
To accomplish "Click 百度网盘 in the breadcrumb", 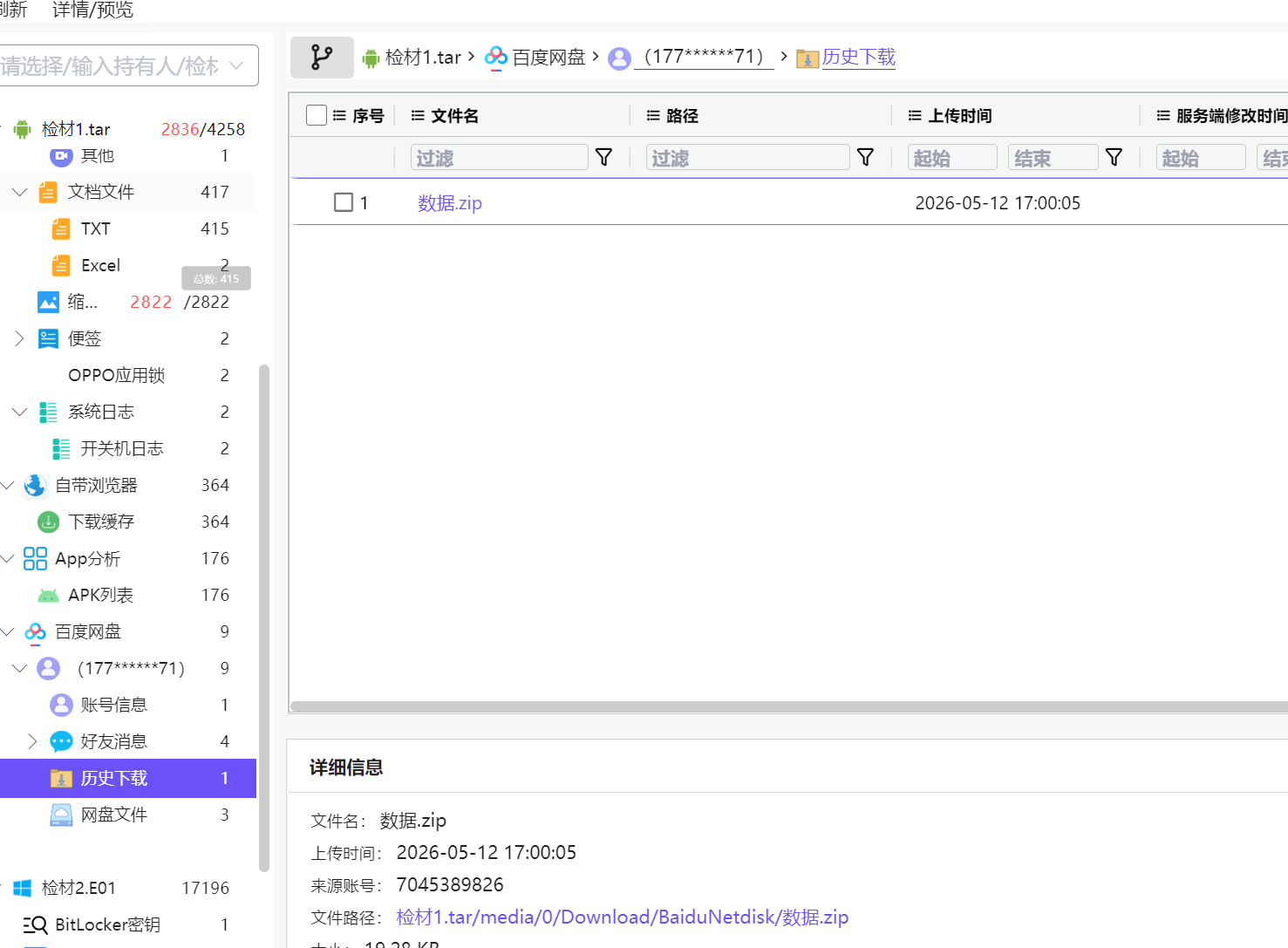I will pos(549,58).
